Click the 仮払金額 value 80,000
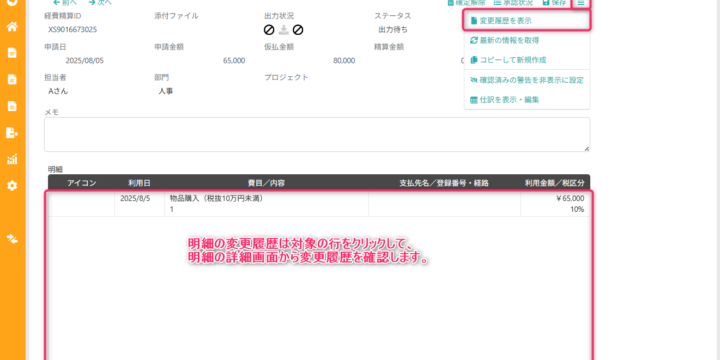 click(344, 61)
